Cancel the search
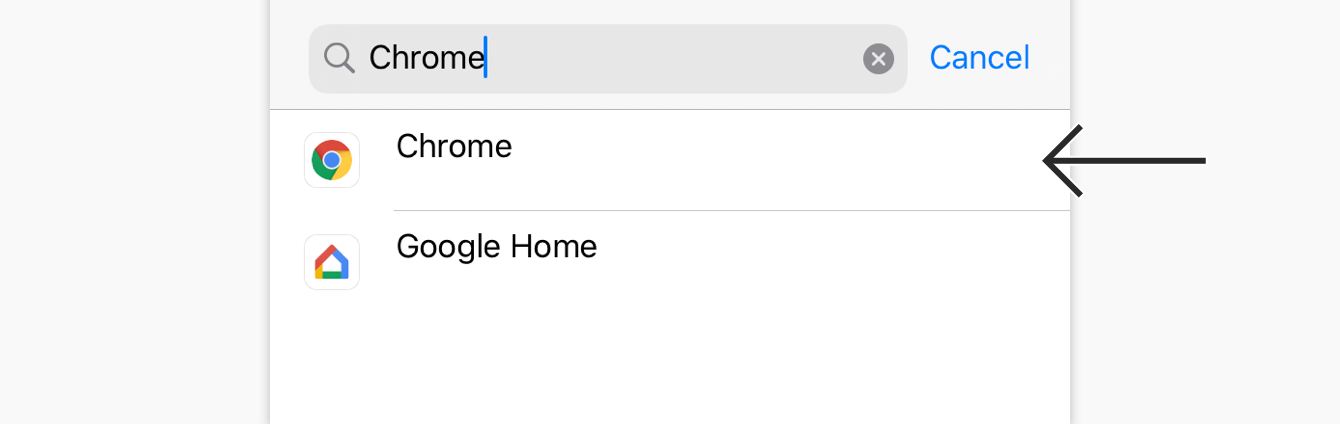This screenshot has width=1340, height=424. pyautogui.click(x=979, y=58)
